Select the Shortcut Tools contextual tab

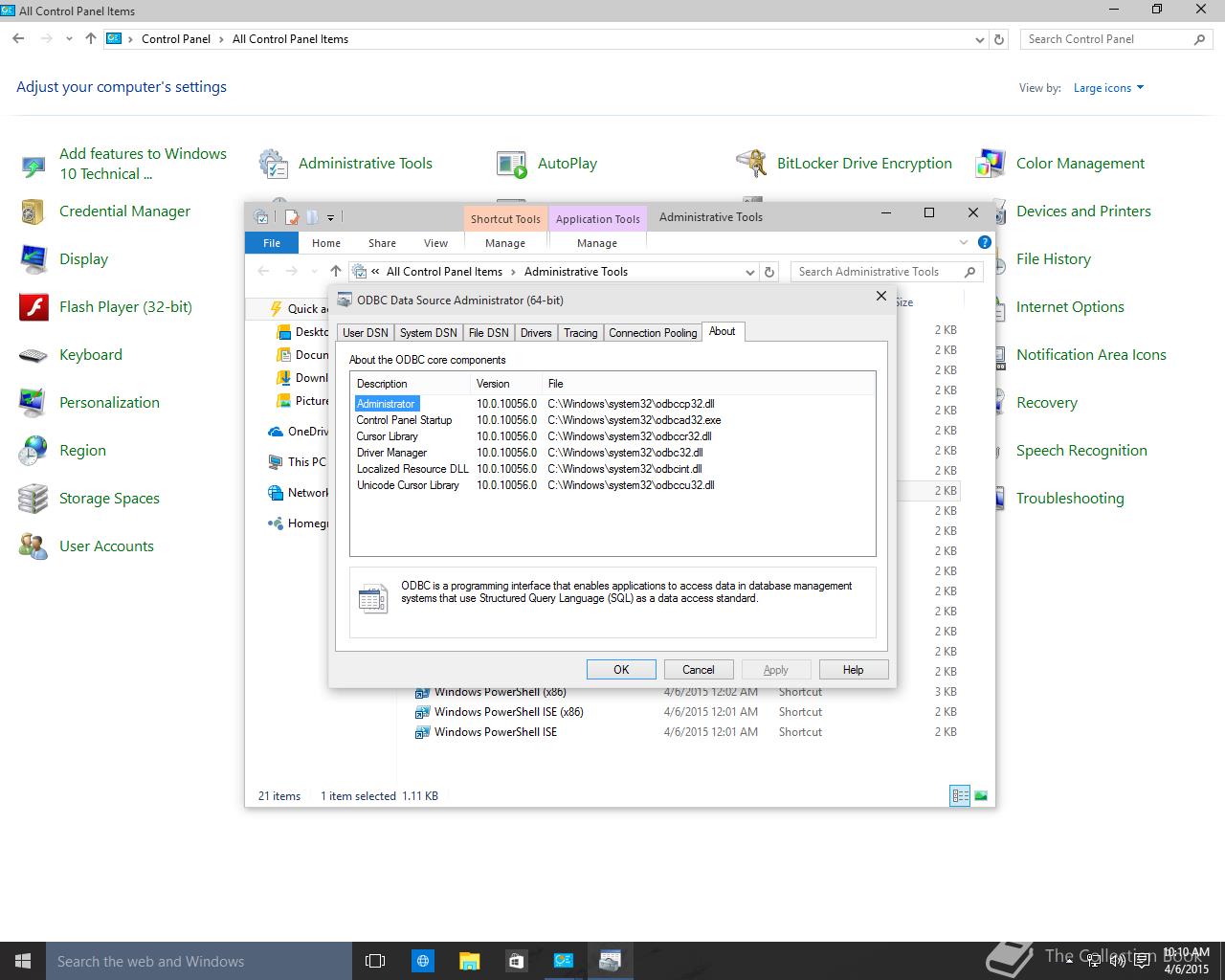(505, 218)
